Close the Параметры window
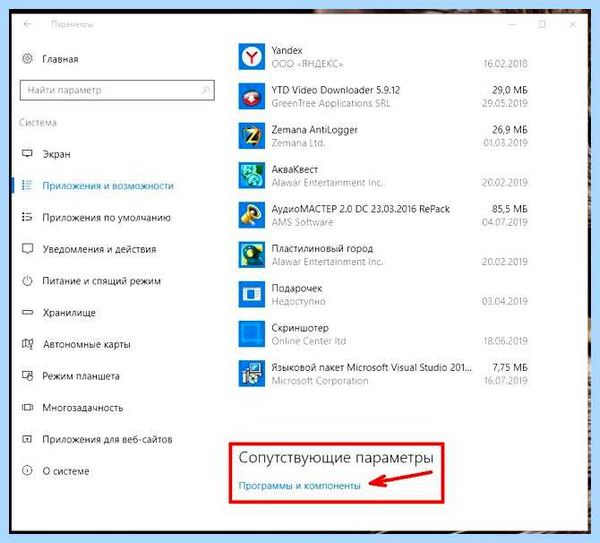The width and height of the screenshot is (600, 543). click(572, 24)
